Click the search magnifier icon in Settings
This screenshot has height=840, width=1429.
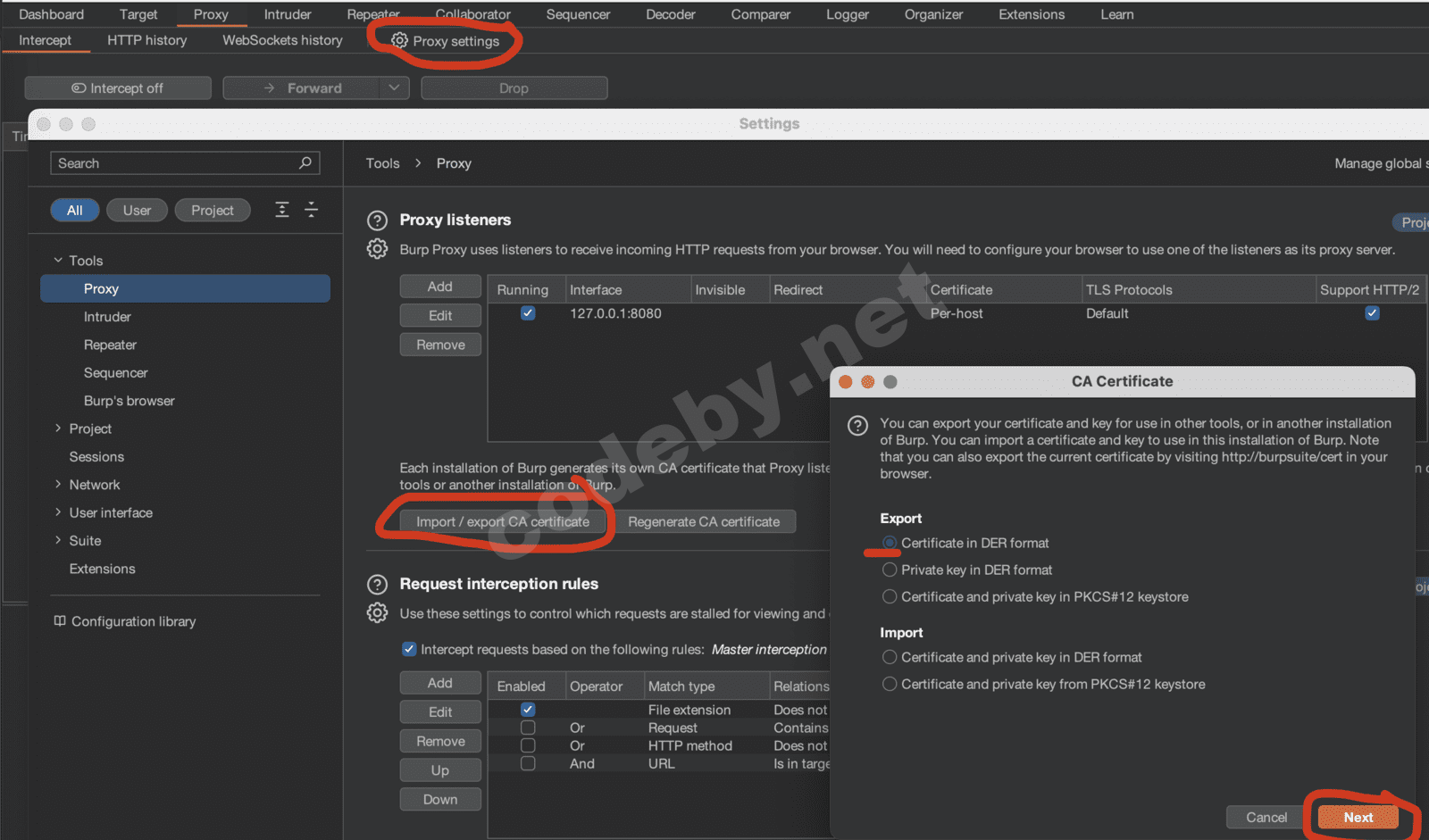click(305, 162)
